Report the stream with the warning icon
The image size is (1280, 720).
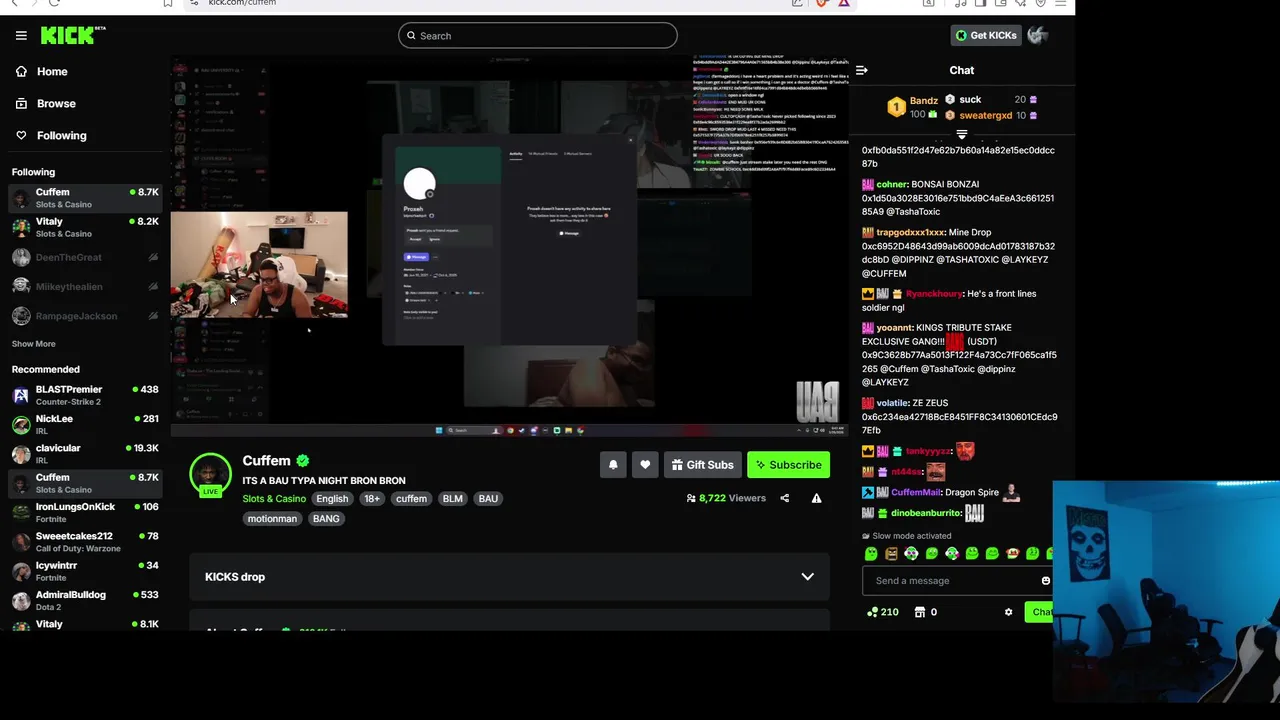click(x=816, y=498)
